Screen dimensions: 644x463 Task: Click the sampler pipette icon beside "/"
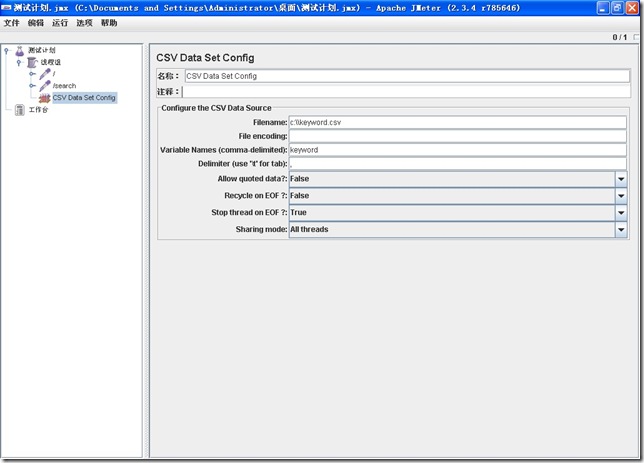tap(45, 74)
